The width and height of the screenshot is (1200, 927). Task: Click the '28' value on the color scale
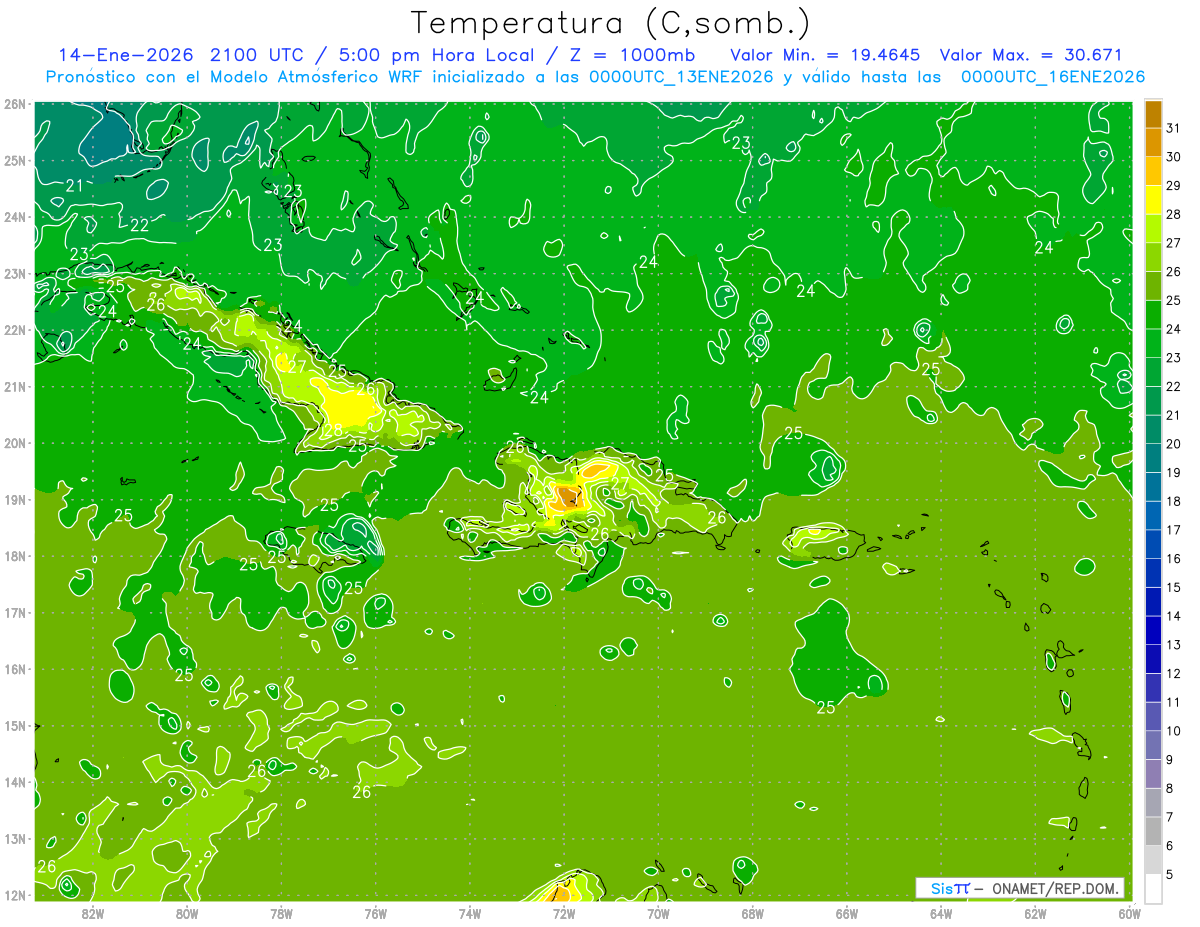click(x=1174, y=214)
